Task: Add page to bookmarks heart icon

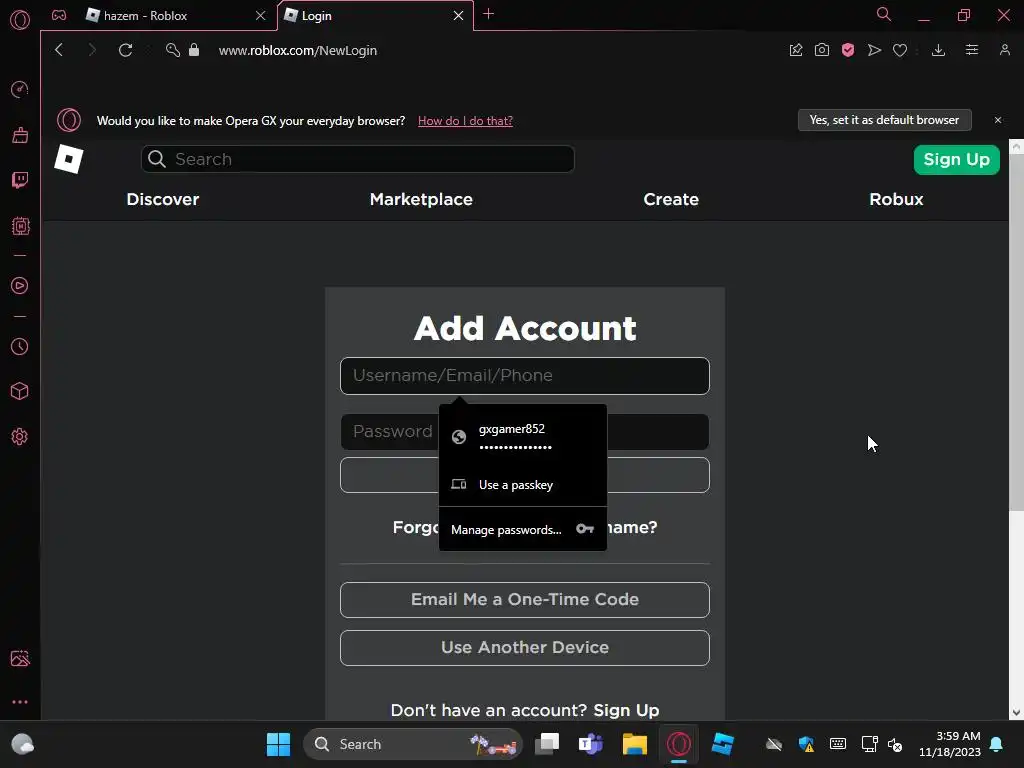Action: pos(900,50)
